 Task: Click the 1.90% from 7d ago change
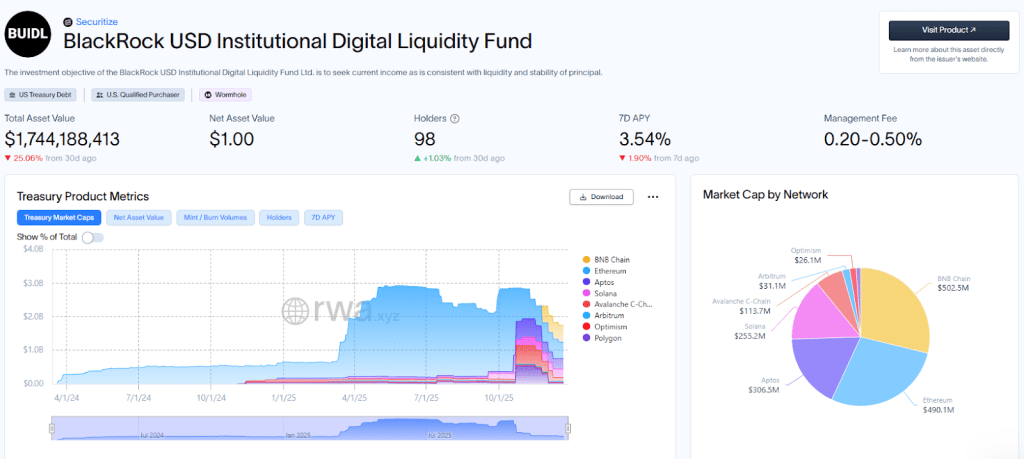click(x=659, y=158)
